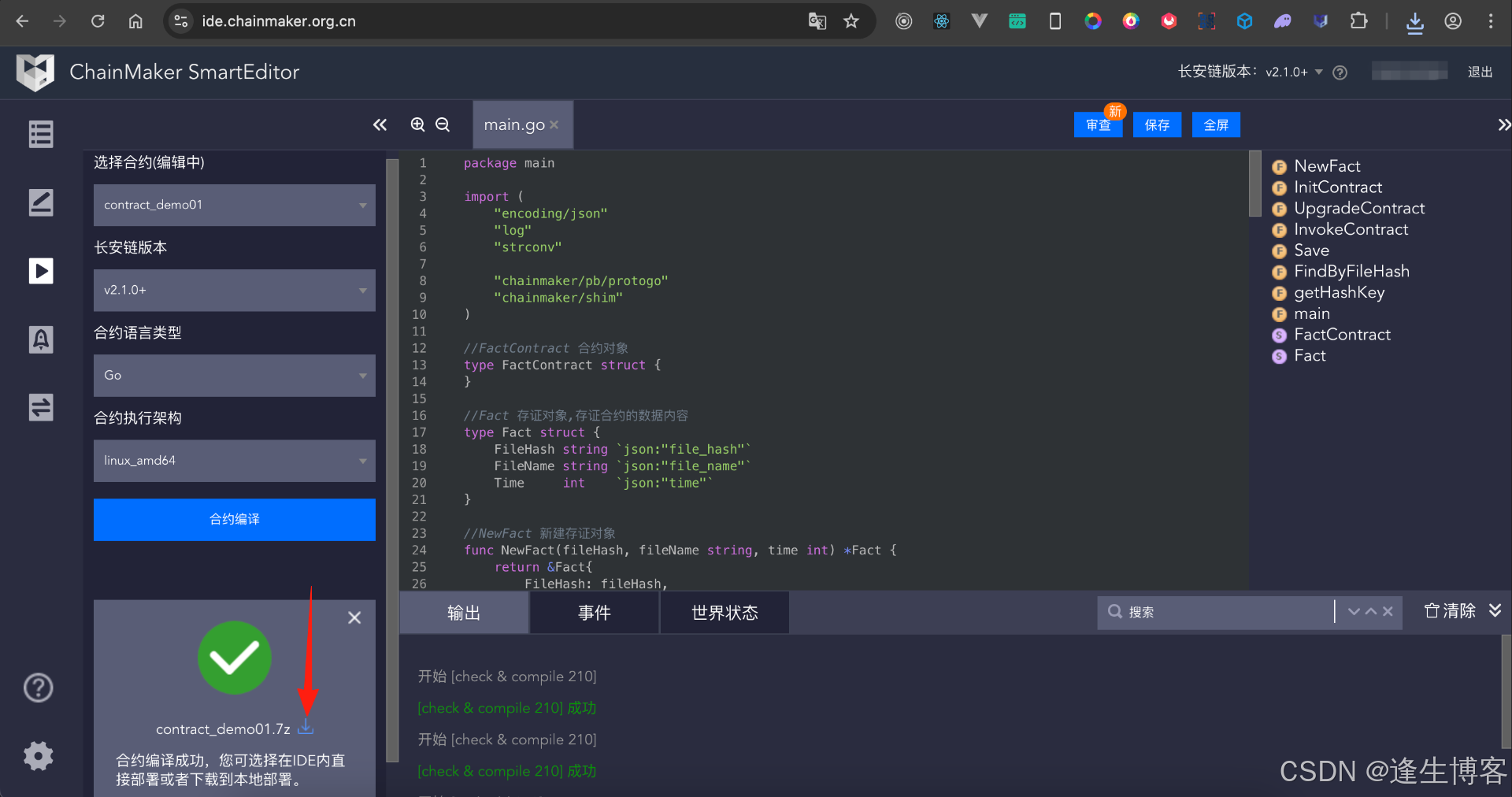Viewport: 1512px width, 797px height.
Task: Jump to FactContract struct in outline
Action: pos(1342,335)
